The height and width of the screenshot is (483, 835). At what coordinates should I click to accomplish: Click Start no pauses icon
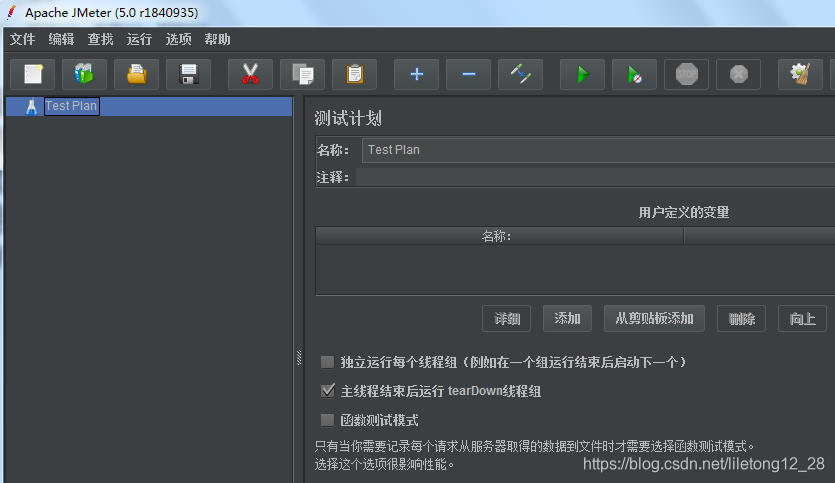[634, 74]
